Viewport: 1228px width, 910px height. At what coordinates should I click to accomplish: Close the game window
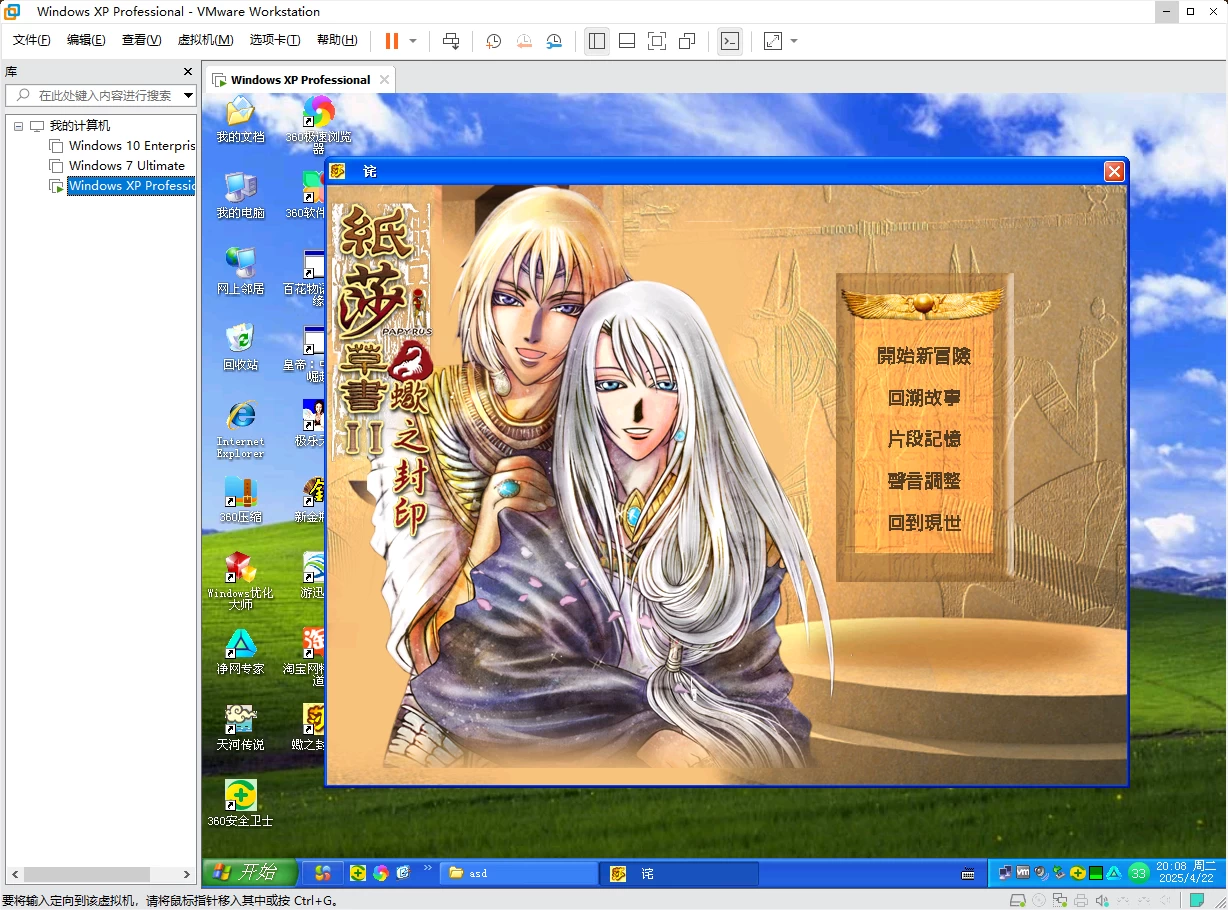tap(1114, 172)
